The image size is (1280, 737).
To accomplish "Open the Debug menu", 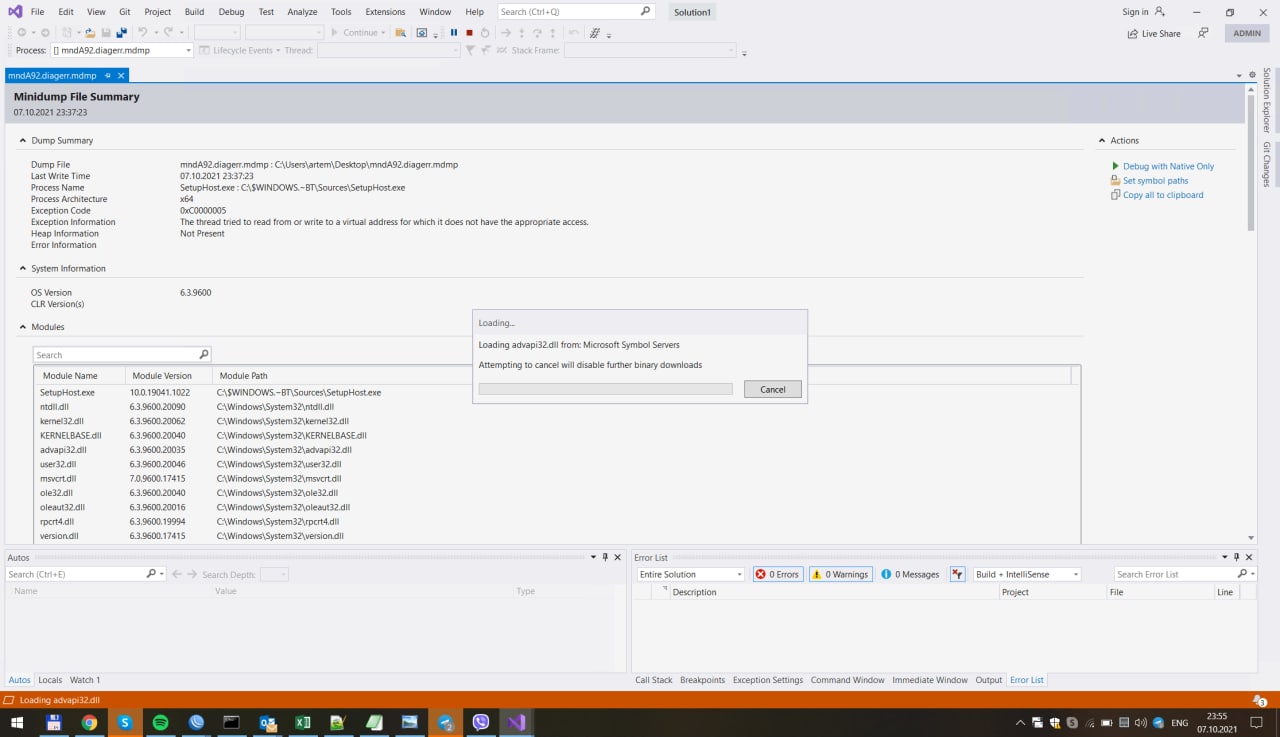I will [231, 12].
